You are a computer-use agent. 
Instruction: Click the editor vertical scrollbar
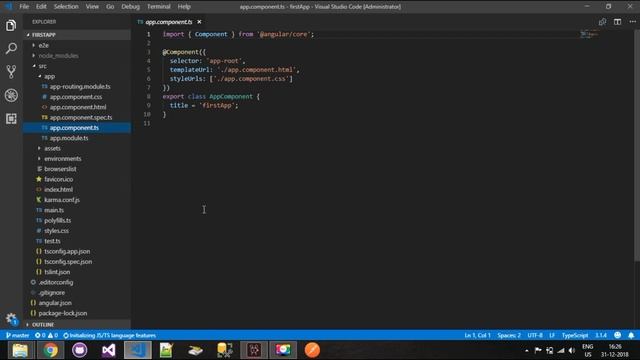click(x=637, y=145)
